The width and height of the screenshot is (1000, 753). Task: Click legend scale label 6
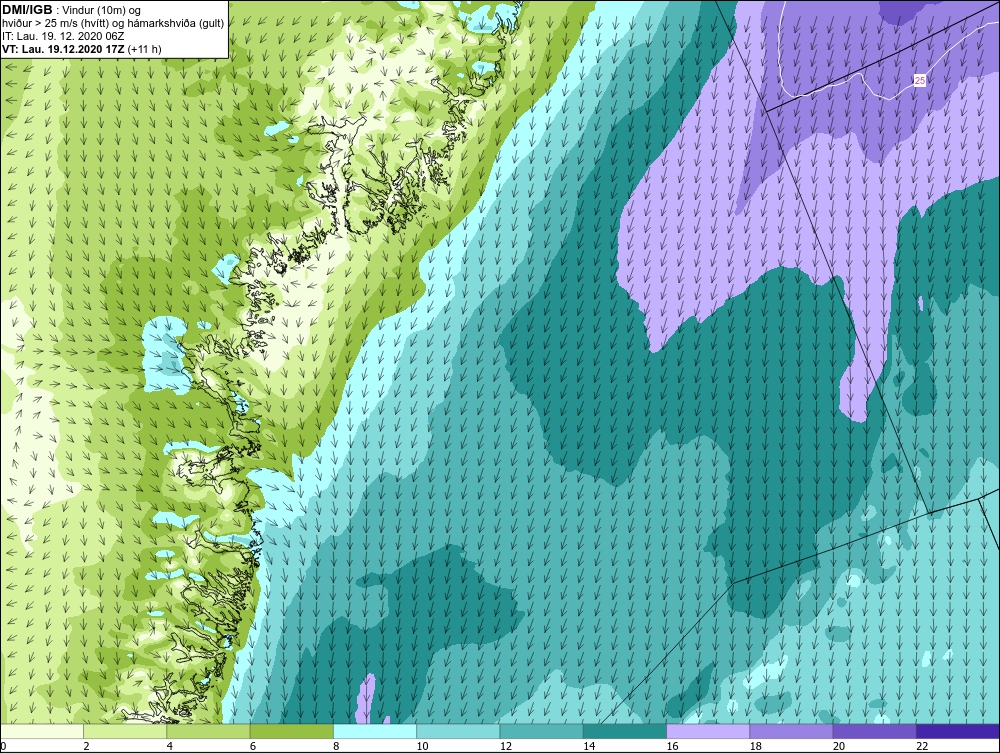coord(253,747)
